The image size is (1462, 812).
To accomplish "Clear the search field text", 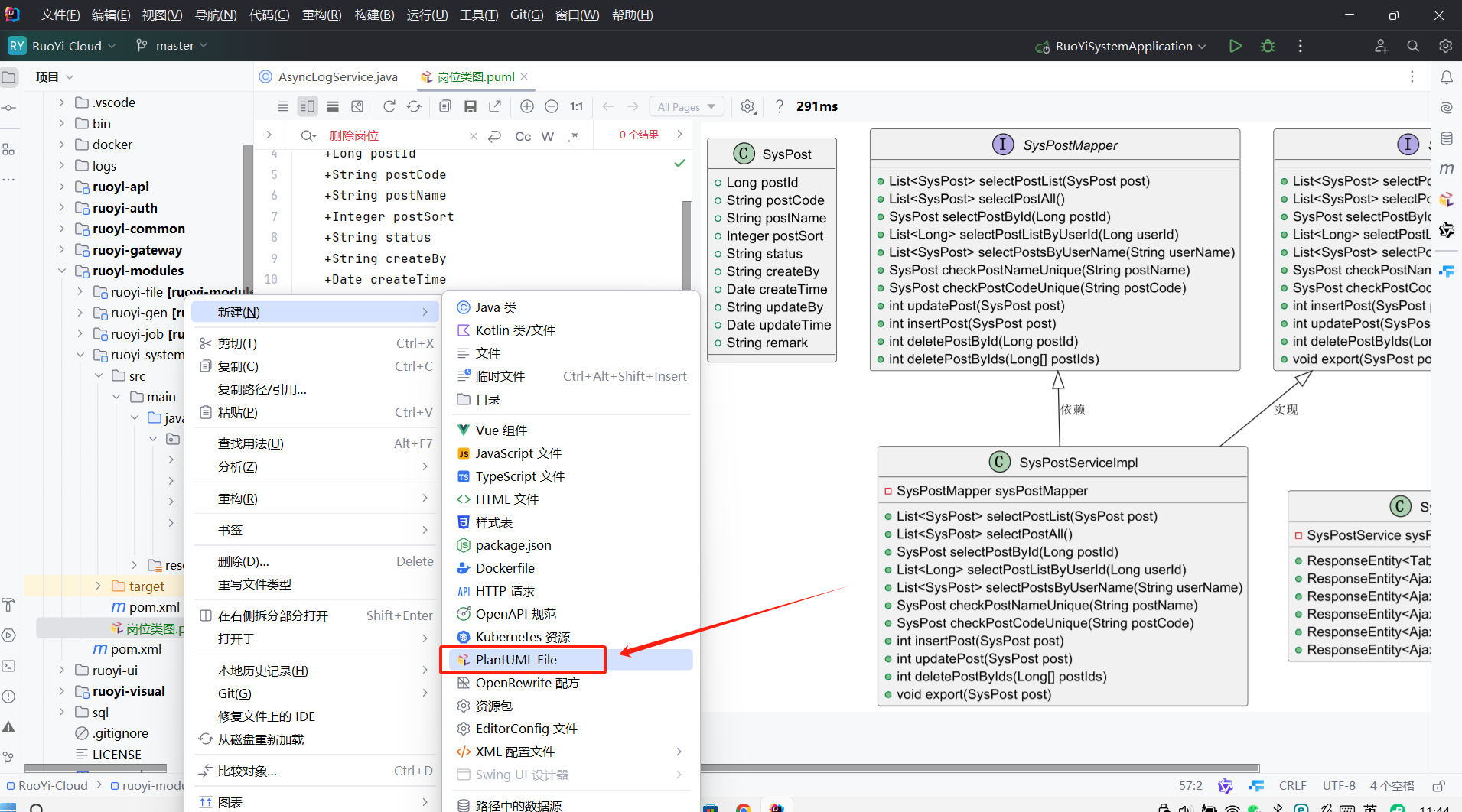I will 474,136.
